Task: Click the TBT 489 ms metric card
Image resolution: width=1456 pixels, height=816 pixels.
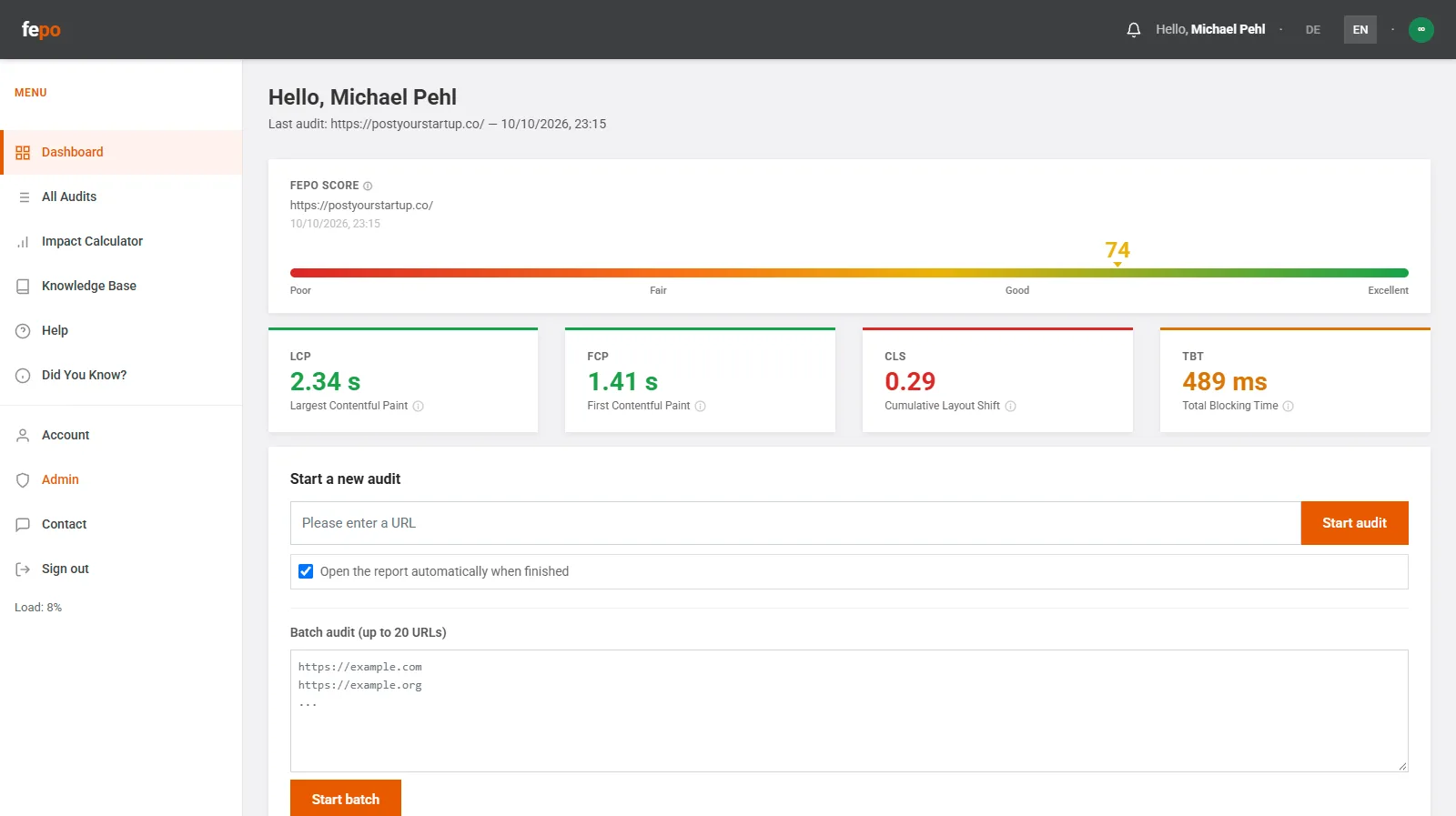Action: tap(1295, 380)
